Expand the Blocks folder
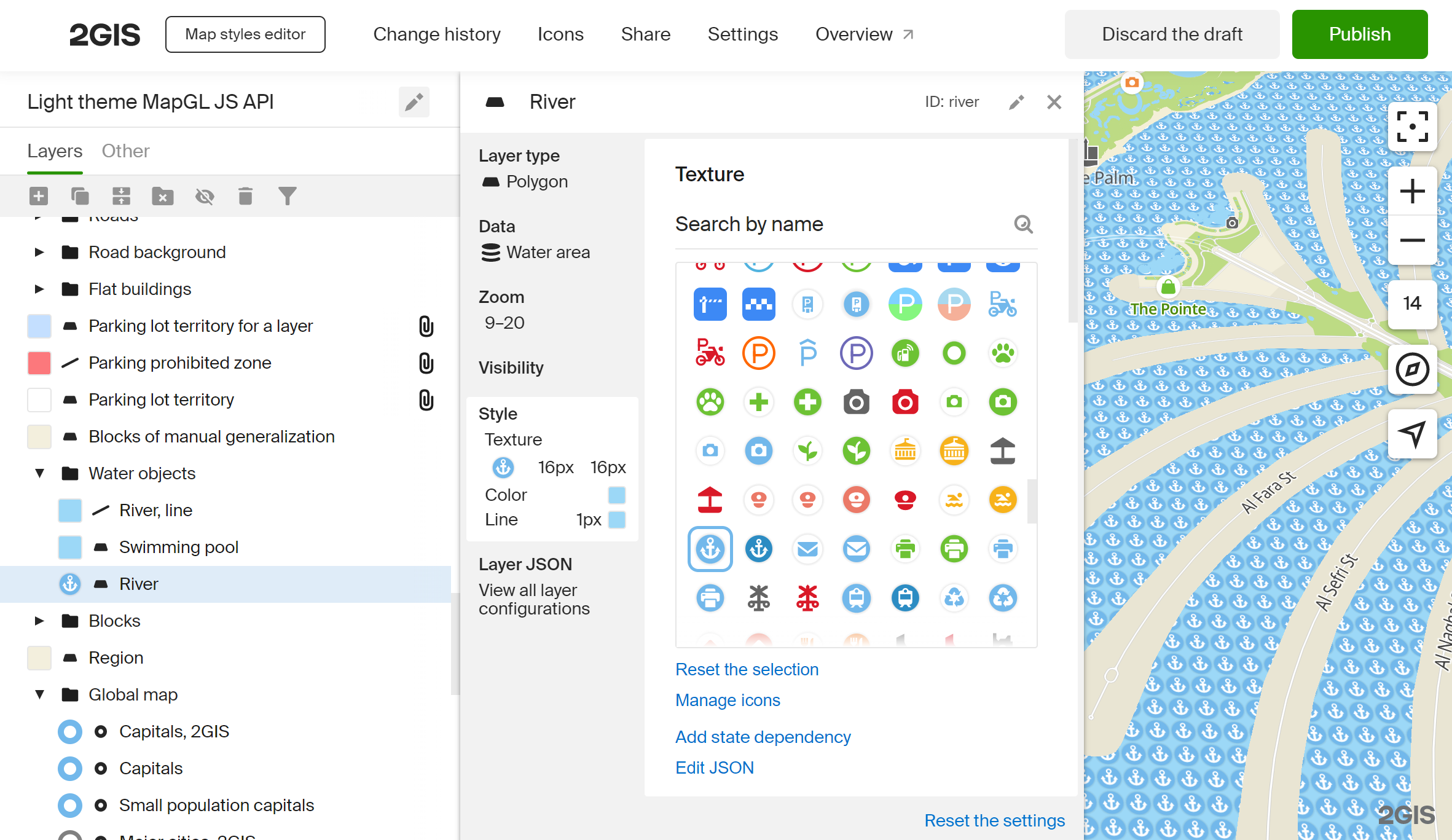 coord(39,621)
